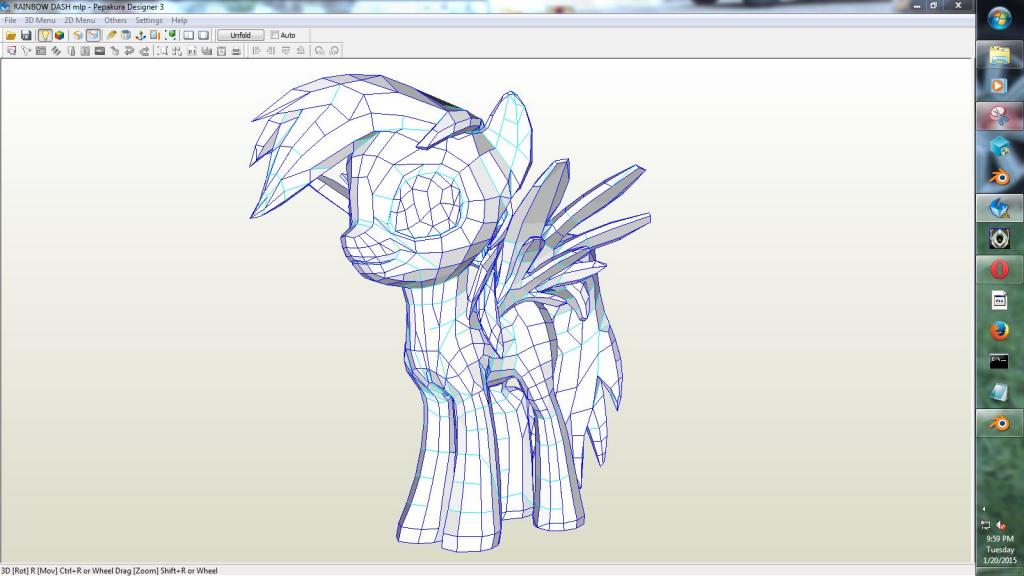Image resolution: width=1024 pixels, height=576 pixels.
Task: Click the align bottom icon
Action: click(300, 50)
